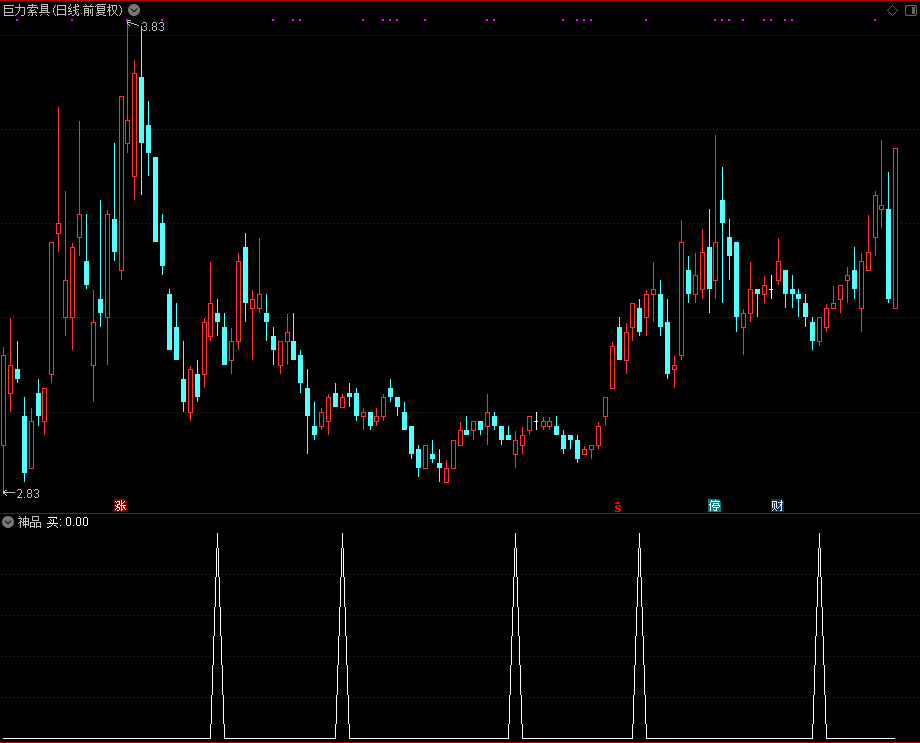The width and height of the screenshot is (920, 743).
Task: Open the dropdown arrow beside 巨力索具 title
Action: (x=134, y=10)
